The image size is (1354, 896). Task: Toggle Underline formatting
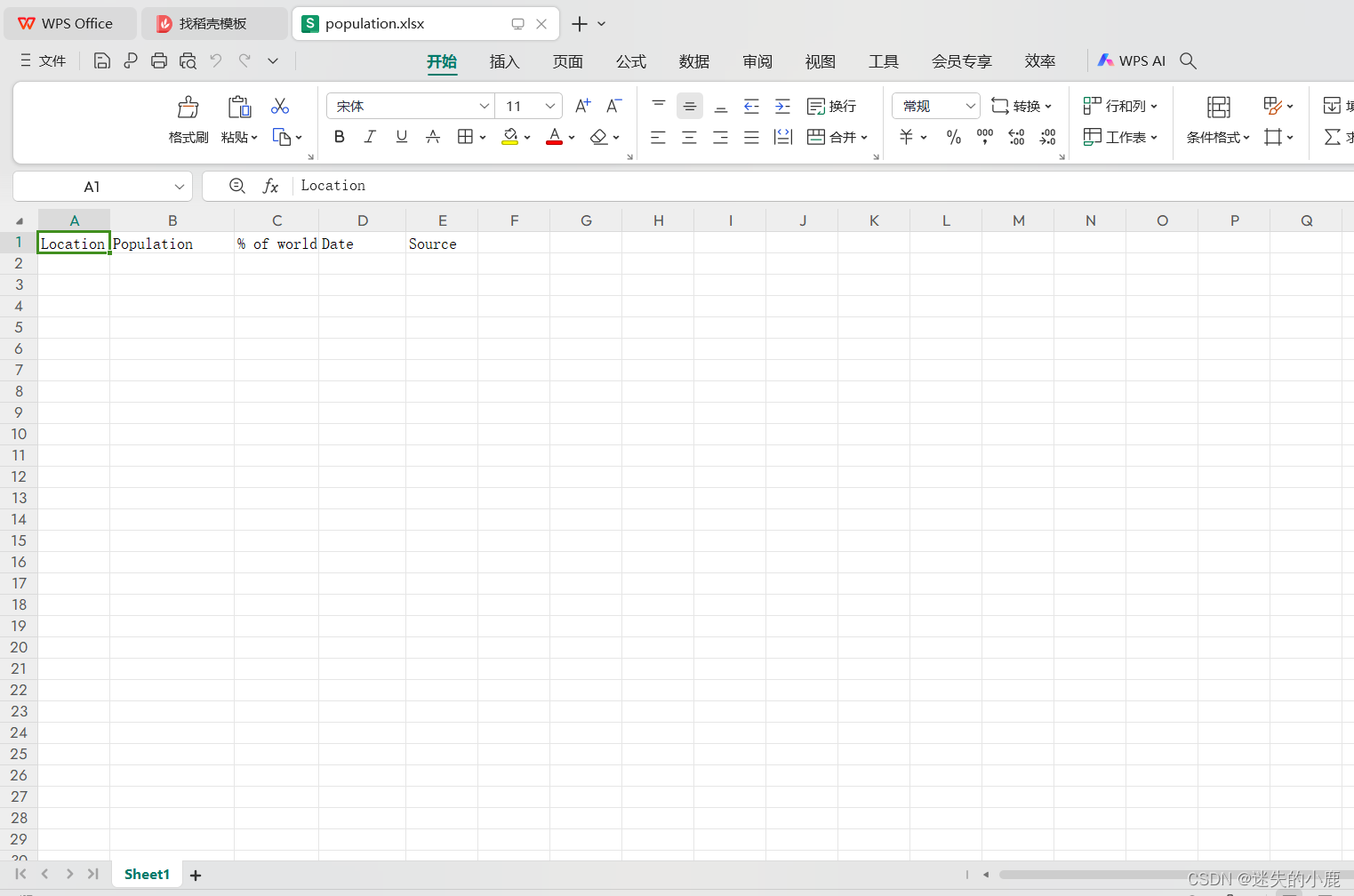402,136
